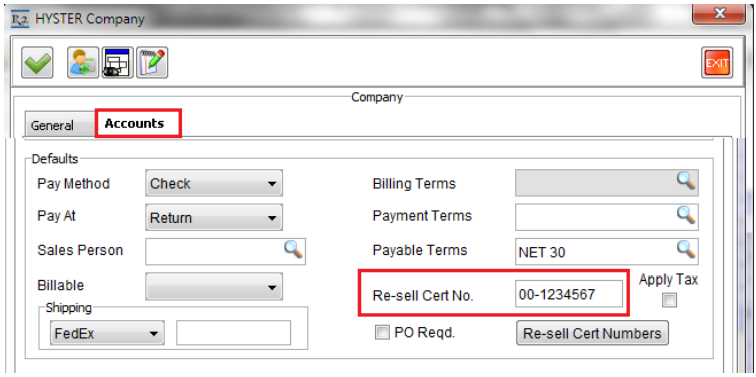The image size is (756, 377).
Task: Switch to the General tab
Action: click(52, 125)
